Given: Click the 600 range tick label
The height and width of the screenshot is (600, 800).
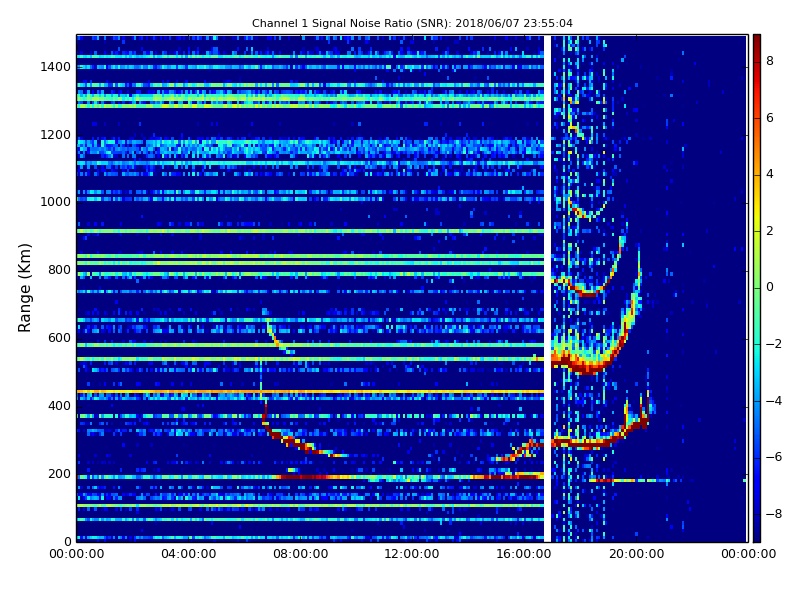Looking at the screenshot, I should (59, 338).
